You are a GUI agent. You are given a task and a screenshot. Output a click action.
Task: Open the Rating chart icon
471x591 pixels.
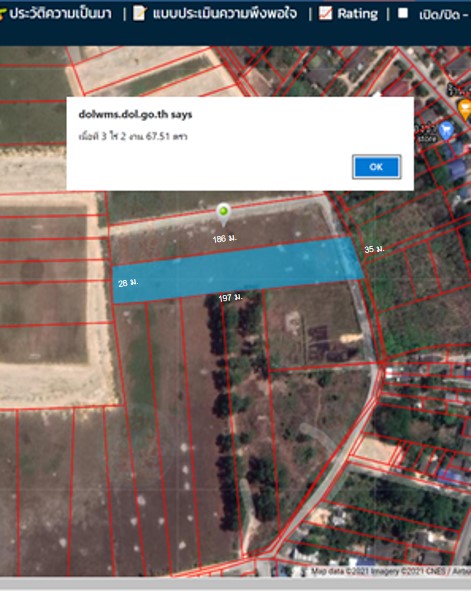[x=325, y=13]
